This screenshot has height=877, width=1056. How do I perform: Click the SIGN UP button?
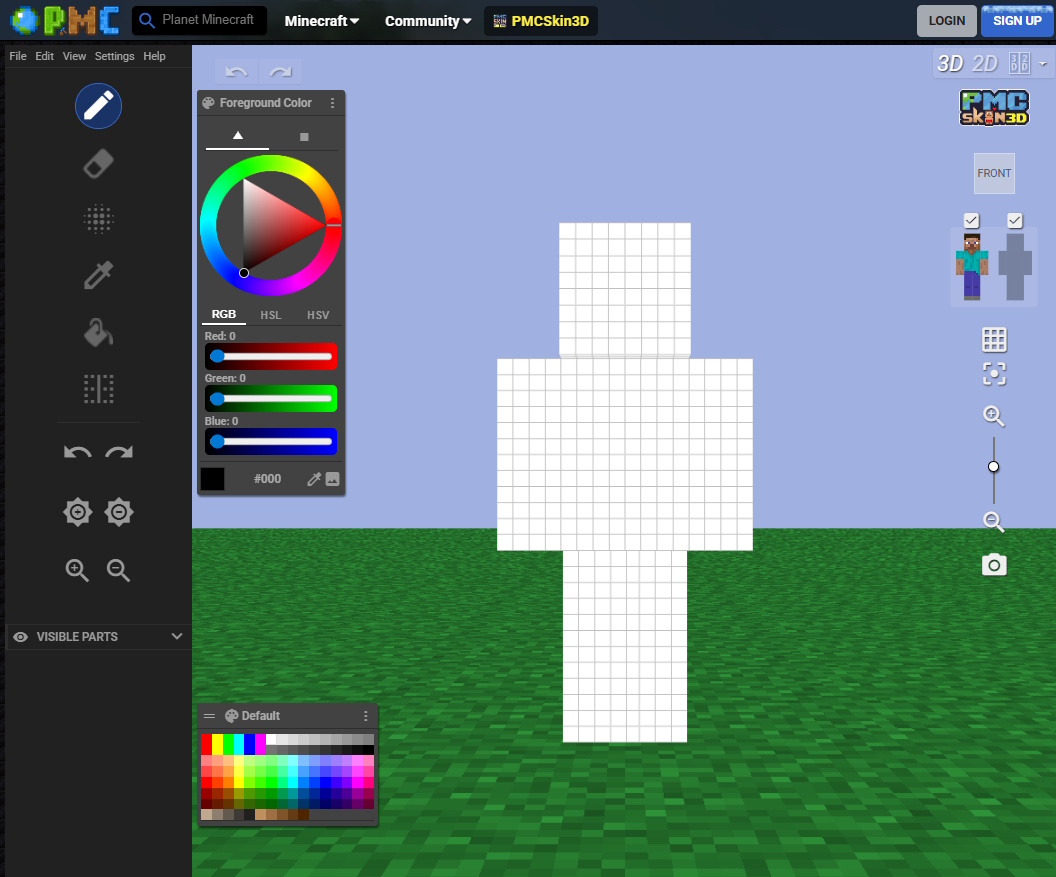coord(1016,20)
